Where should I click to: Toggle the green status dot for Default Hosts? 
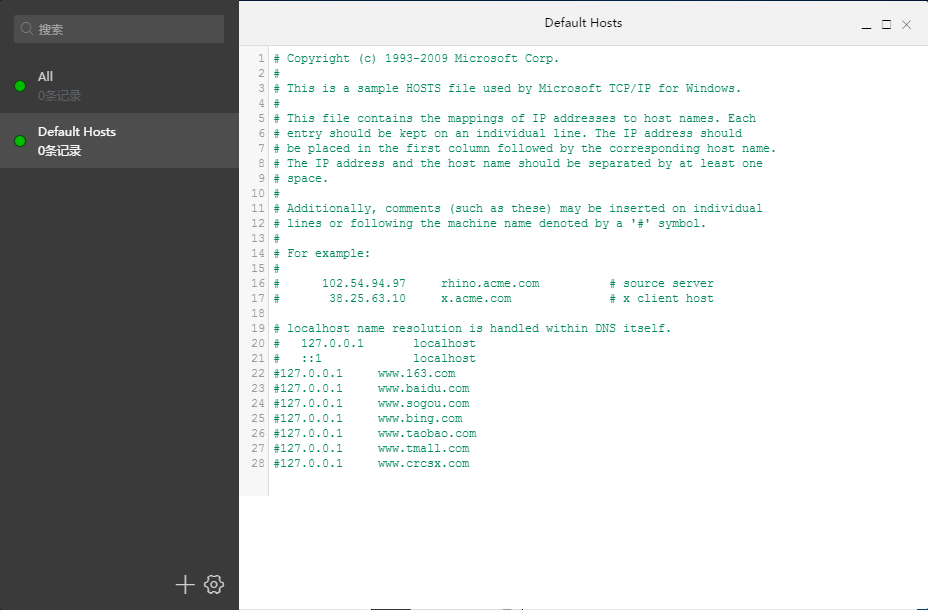[x=20, y=141]
